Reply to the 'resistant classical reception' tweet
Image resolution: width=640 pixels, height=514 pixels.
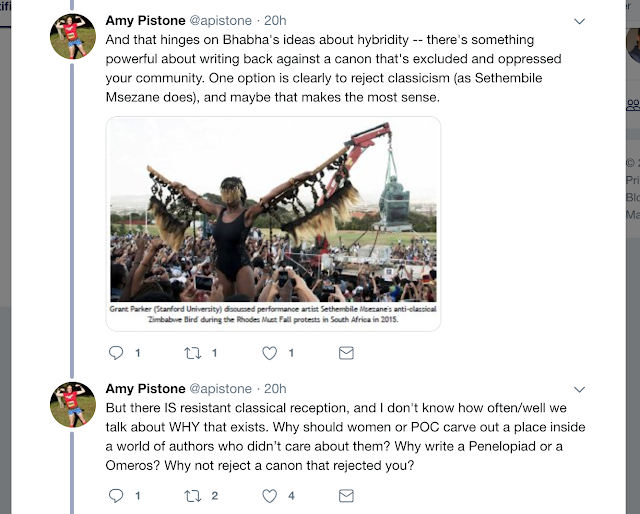pos(115,494)
